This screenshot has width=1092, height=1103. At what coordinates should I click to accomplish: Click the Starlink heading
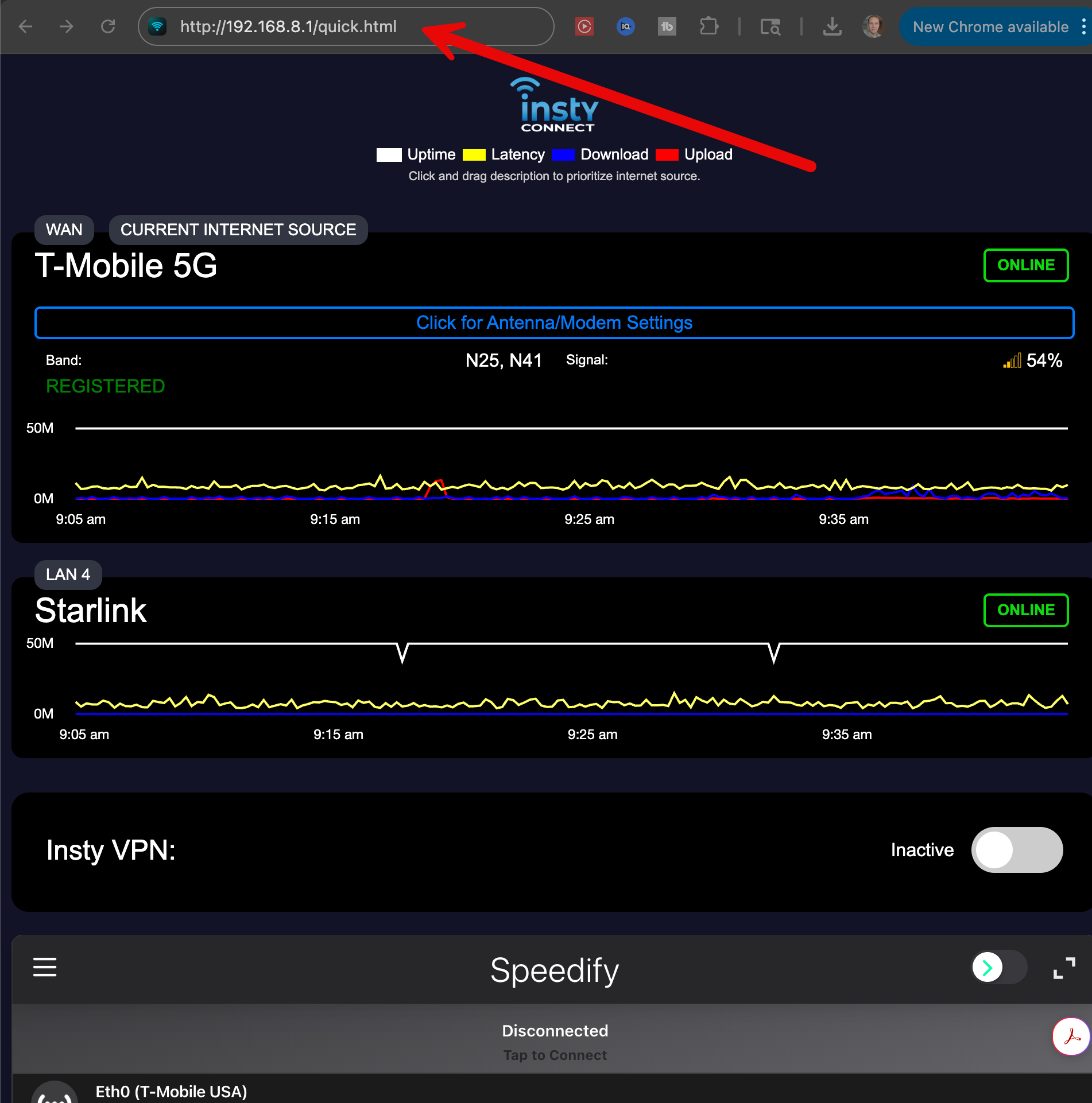(91, 610)
